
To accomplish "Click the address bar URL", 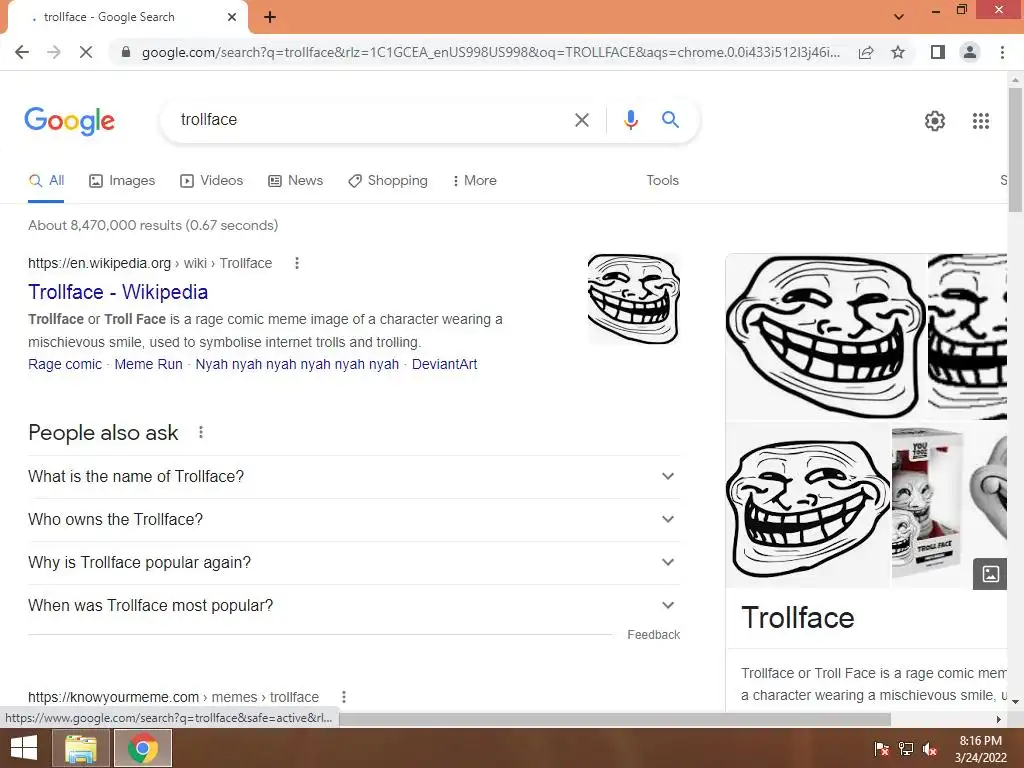I will tap(490, 52).
